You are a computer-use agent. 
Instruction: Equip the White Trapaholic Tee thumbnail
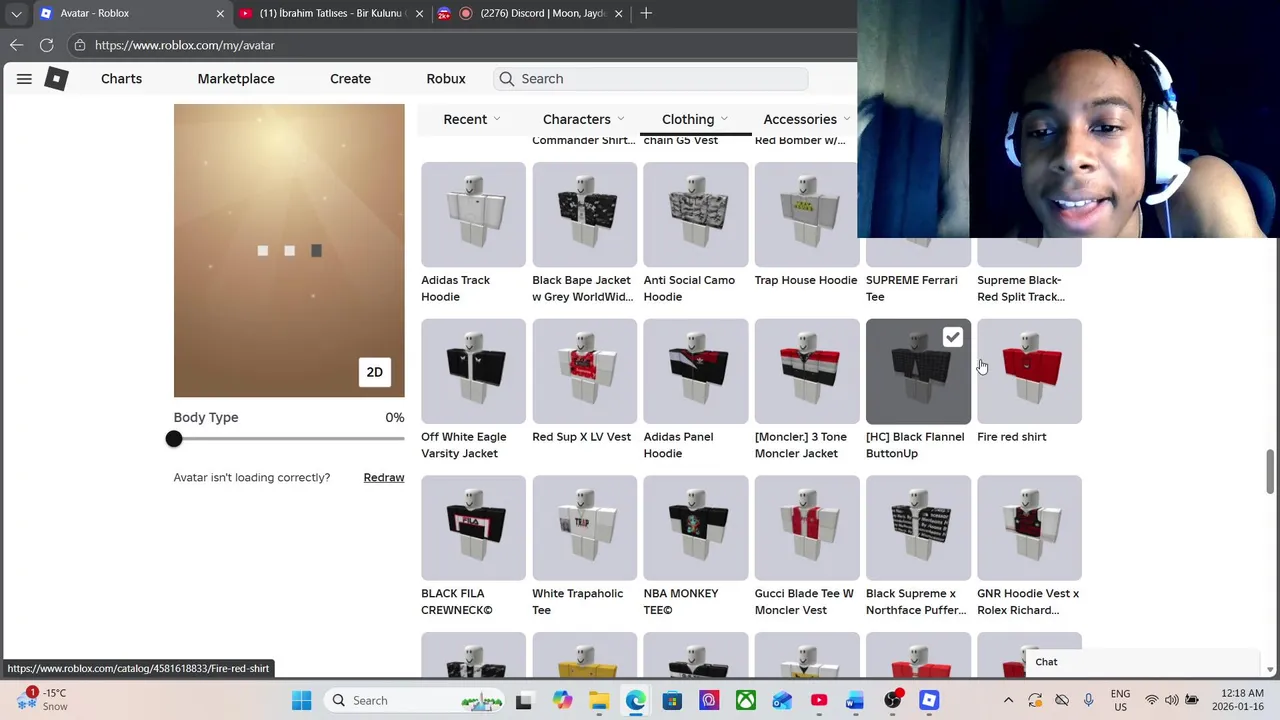click(x=584, y=528)
